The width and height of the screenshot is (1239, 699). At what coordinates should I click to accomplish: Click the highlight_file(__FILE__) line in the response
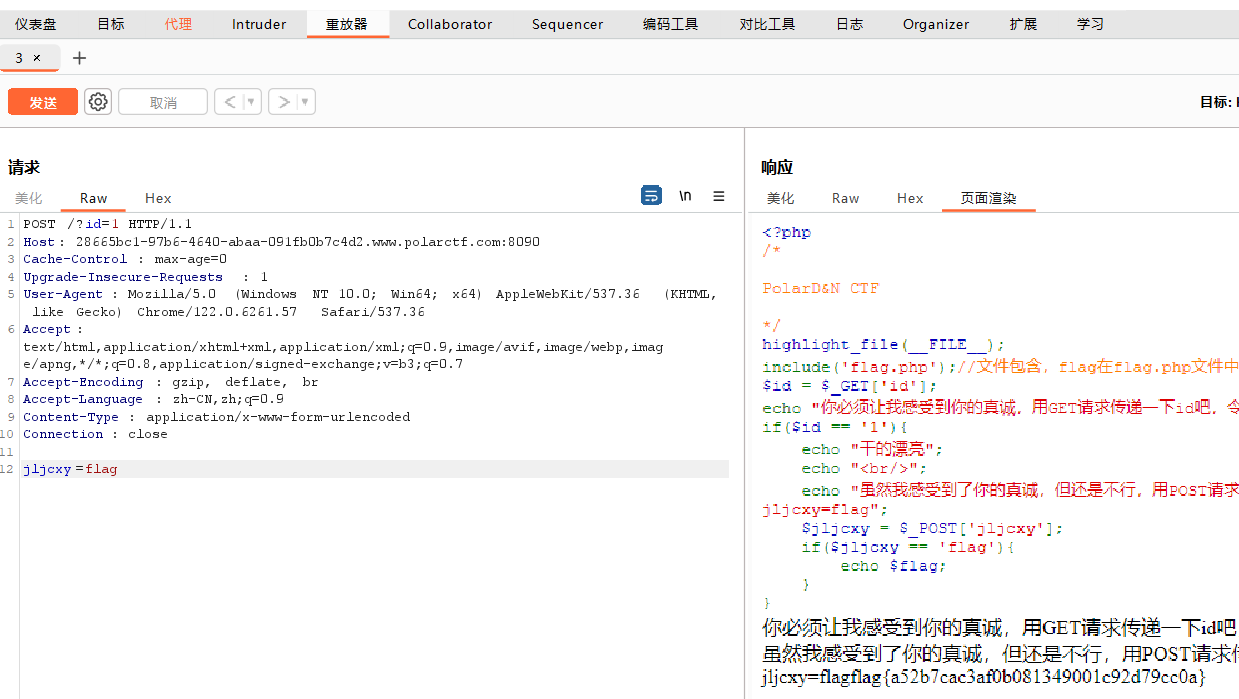pyautogui.click(x=883, y=344)
